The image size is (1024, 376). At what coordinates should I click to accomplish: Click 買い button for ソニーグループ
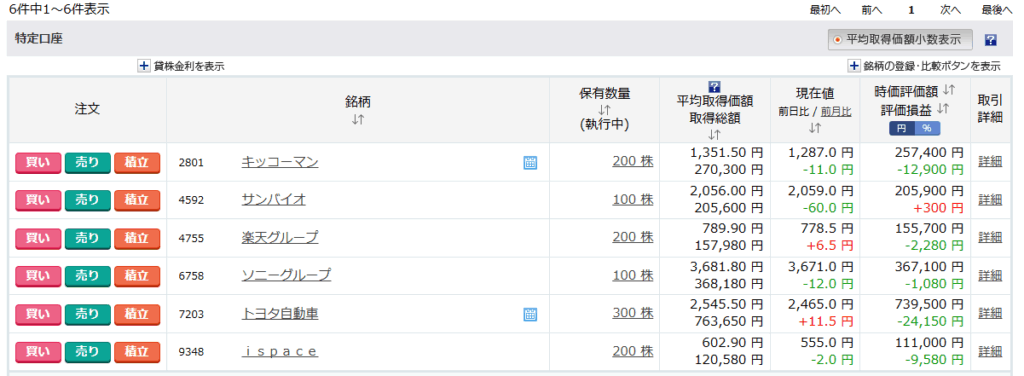point(38,276)
